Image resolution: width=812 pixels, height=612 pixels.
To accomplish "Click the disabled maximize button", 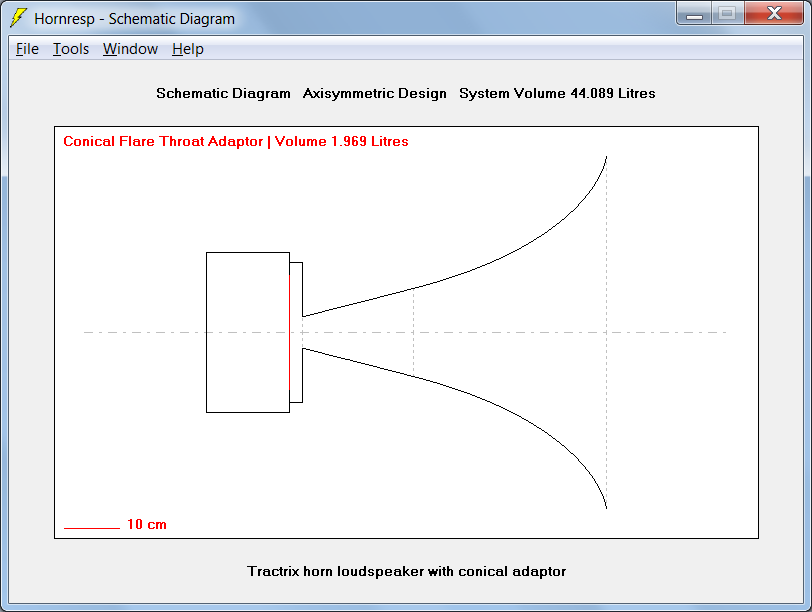I will click(x=728, y=13).
